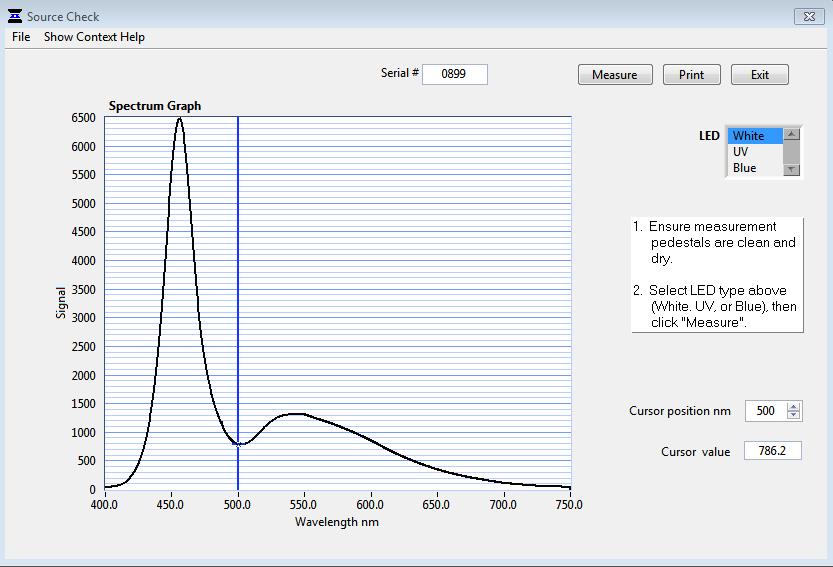The height and width of the screenshot is (567, 833).
Task: Open the File menu
Action: (21, 37)
